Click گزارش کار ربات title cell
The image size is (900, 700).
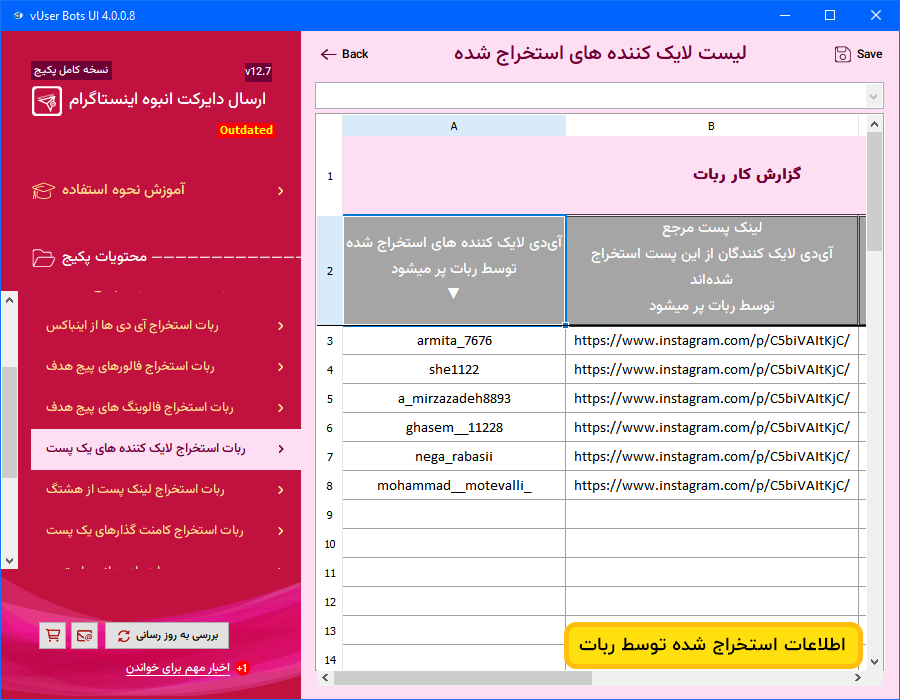coord(604,176)
